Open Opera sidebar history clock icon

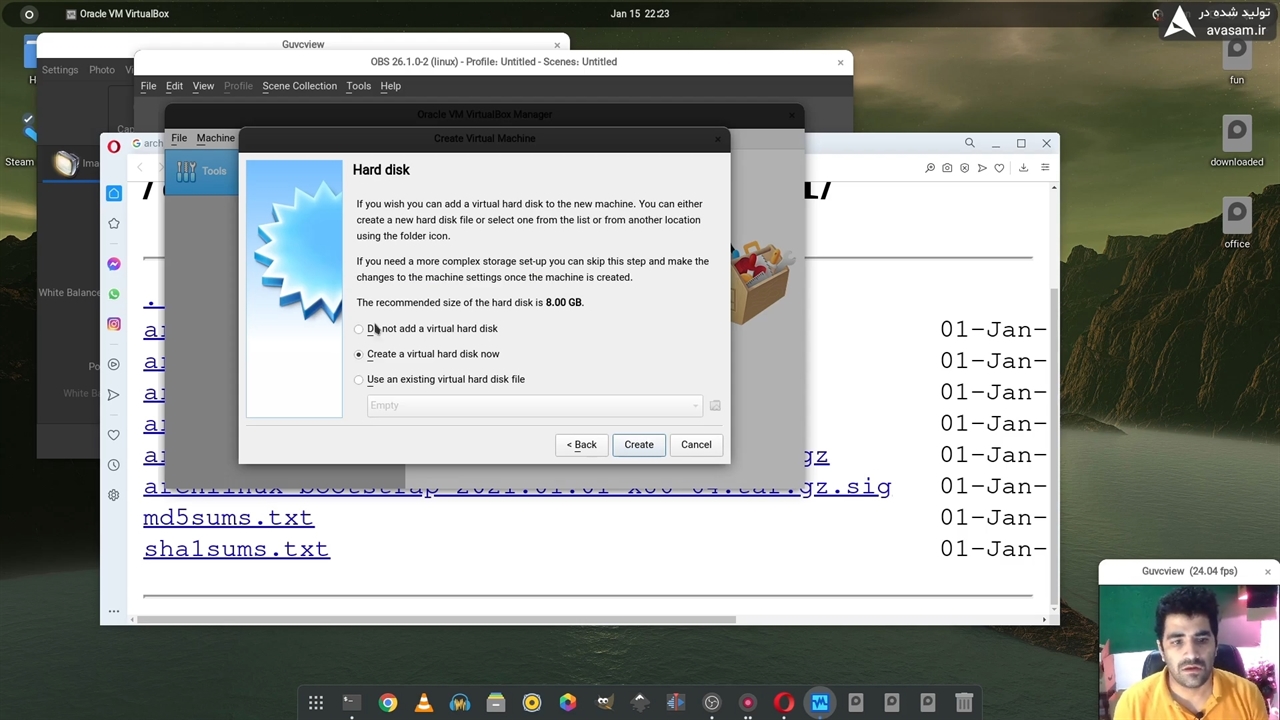(114, 465)
